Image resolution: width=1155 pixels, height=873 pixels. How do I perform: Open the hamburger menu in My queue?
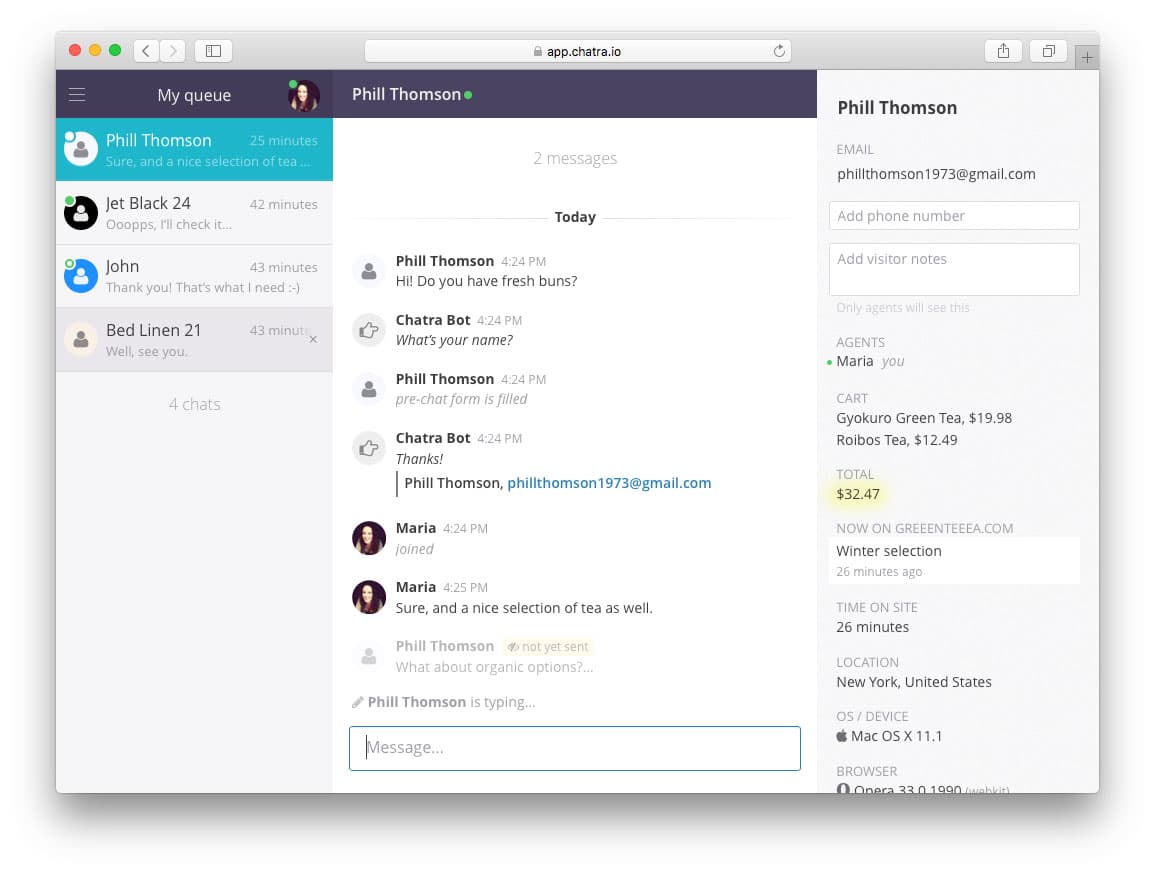[77, 95]
